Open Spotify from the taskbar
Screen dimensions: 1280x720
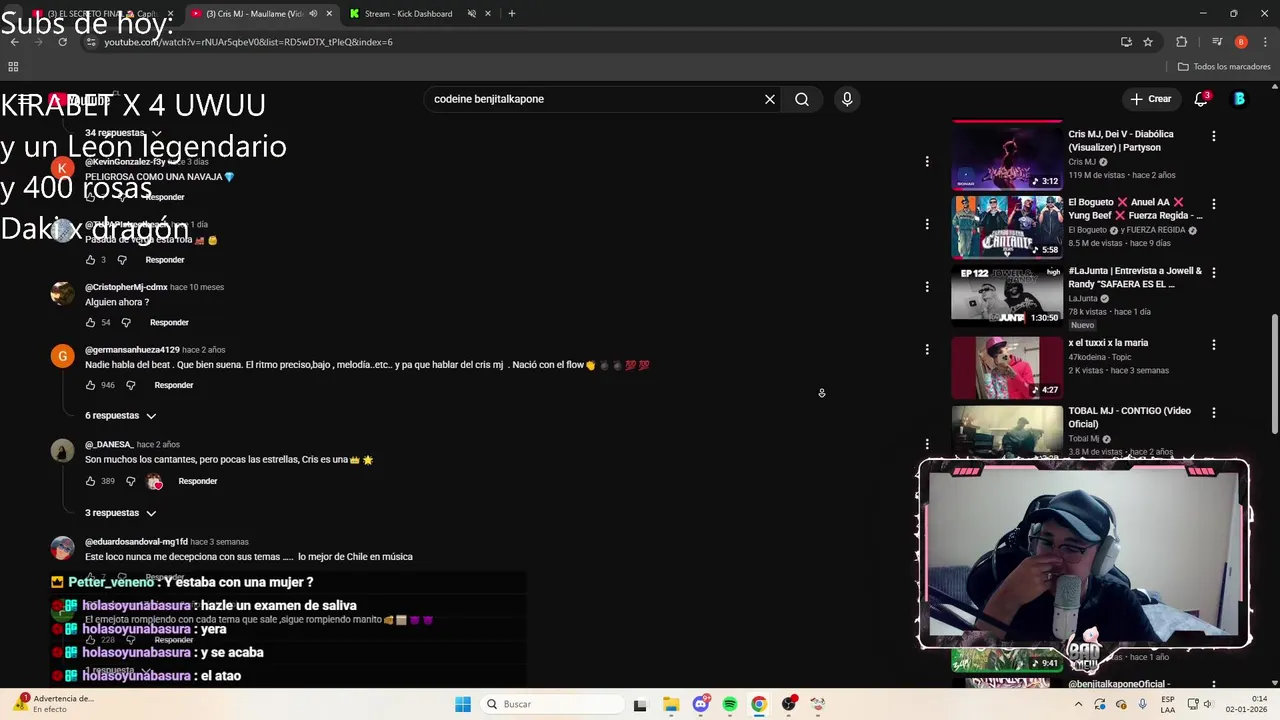[x=730, y=704]
